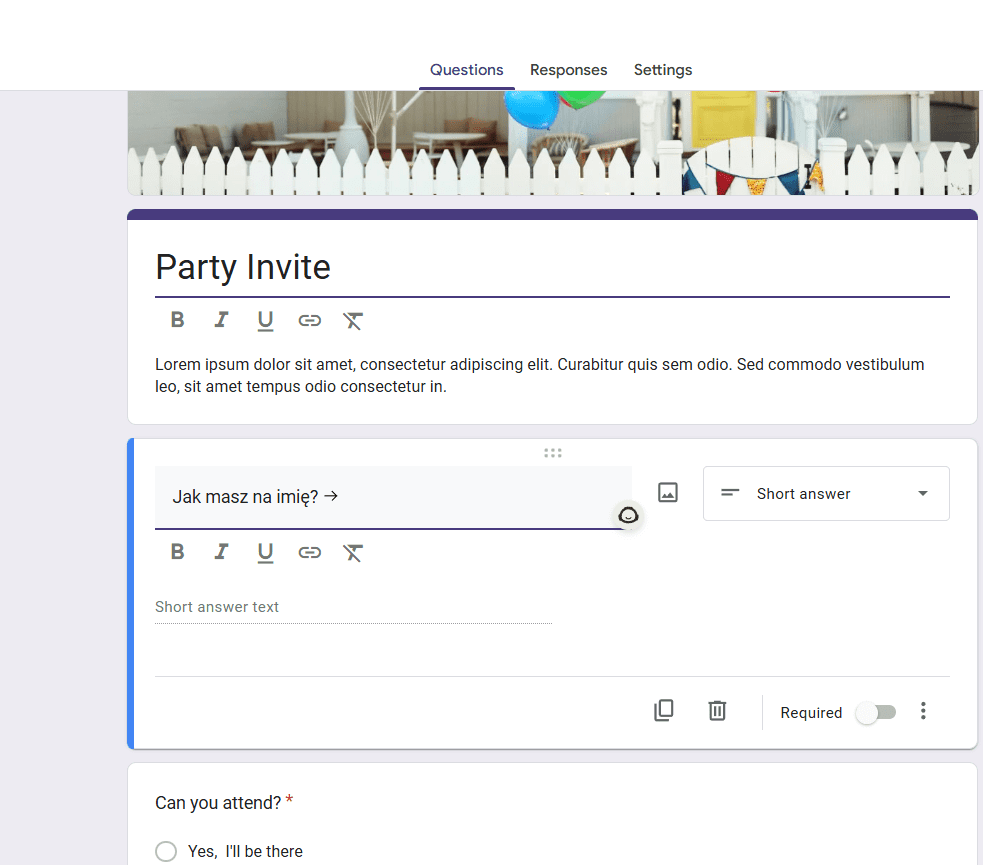Toggle the Required switch
The image size is (983, 865).
point(876,712)
